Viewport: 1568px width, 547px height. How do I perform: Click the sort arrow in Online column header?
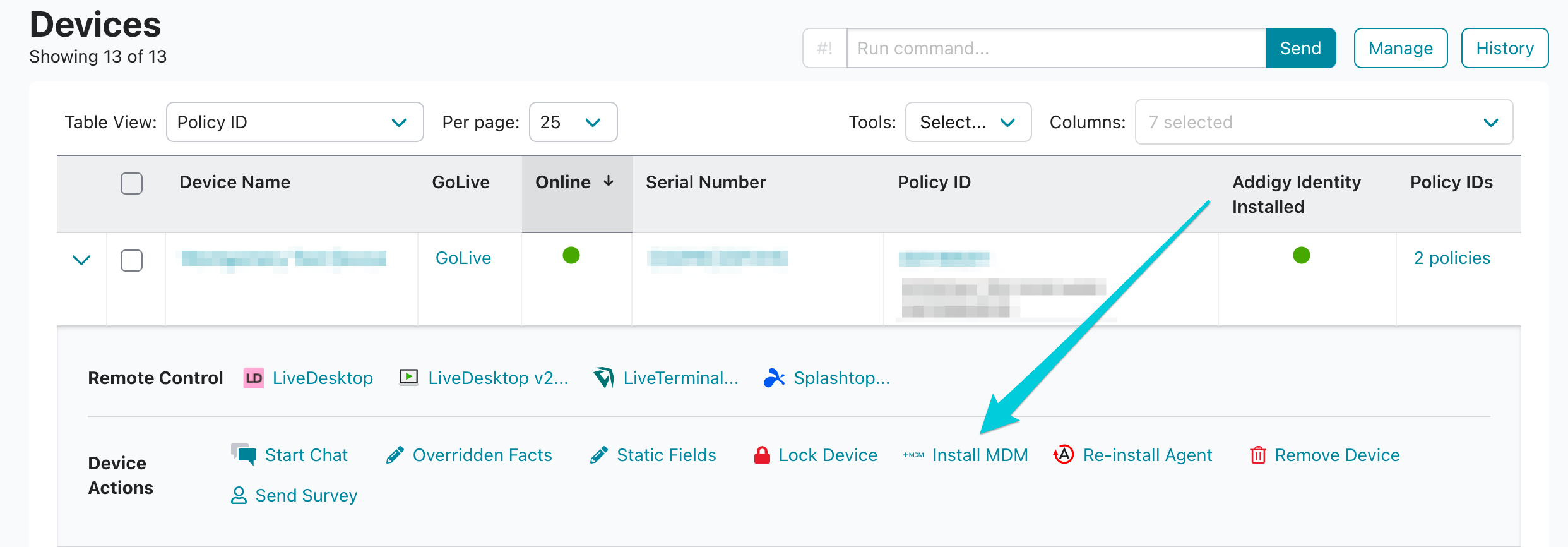609,181
